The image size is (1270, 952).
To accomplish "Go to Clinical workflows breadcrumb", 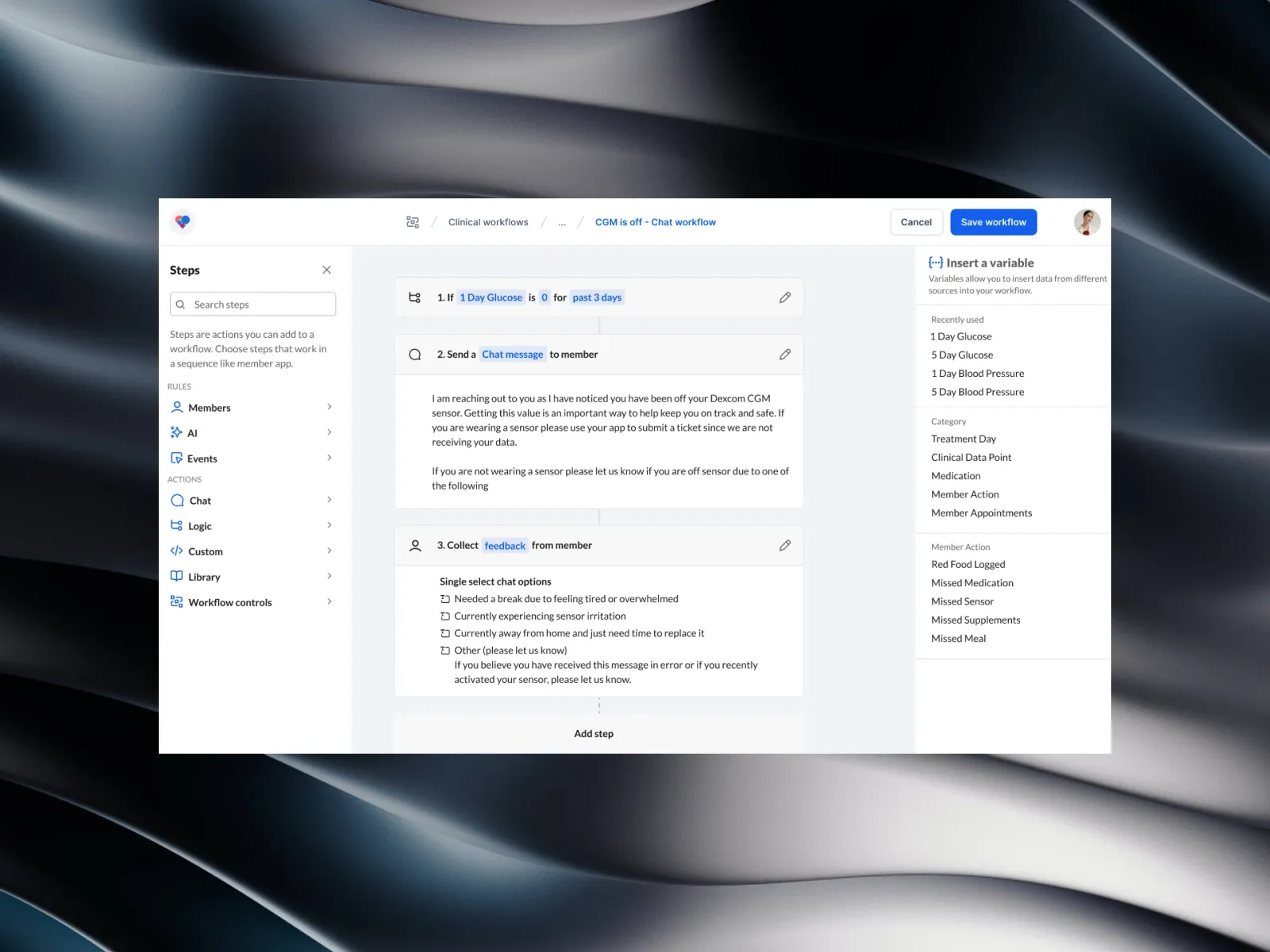I will click(488, 222).
